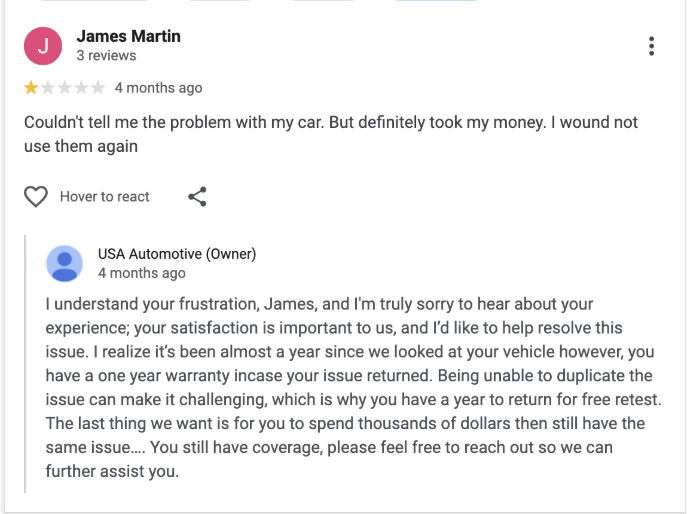Click James Martin's review text
The height and width of the screenshot is (514, 687).
point(331,134)
